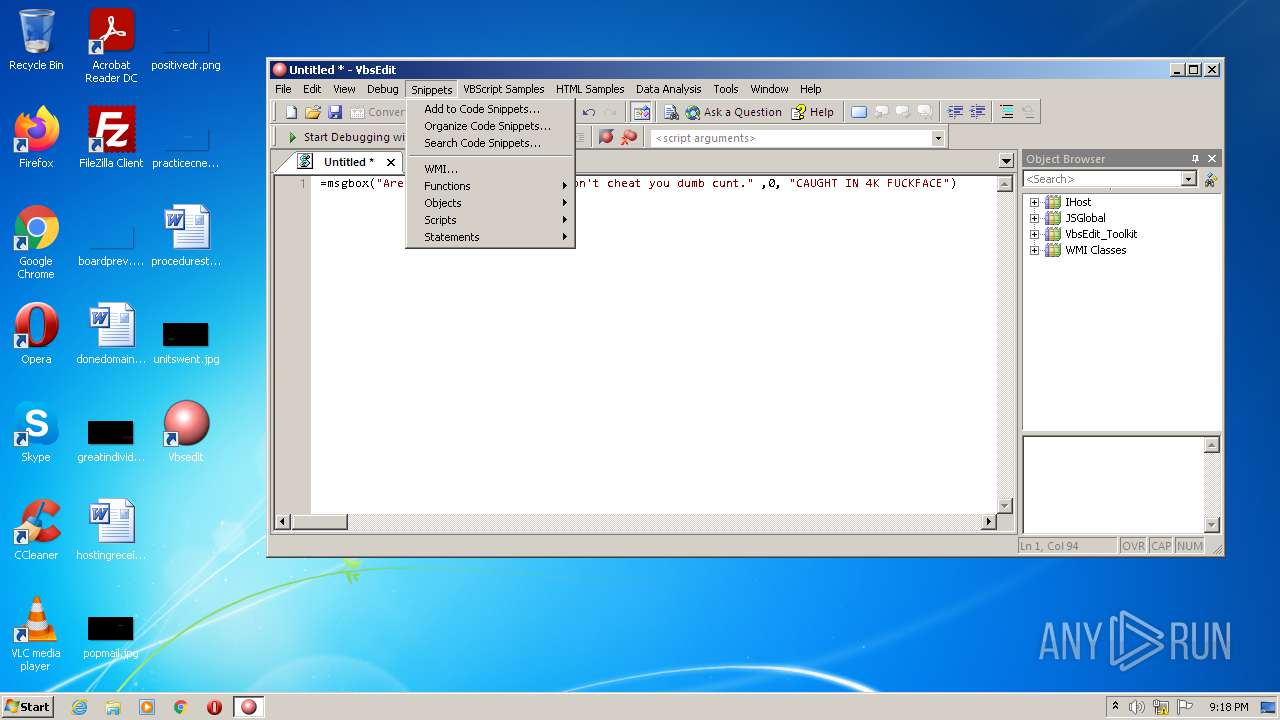Open the Object Browser search dropdown

click(1189, 179)
